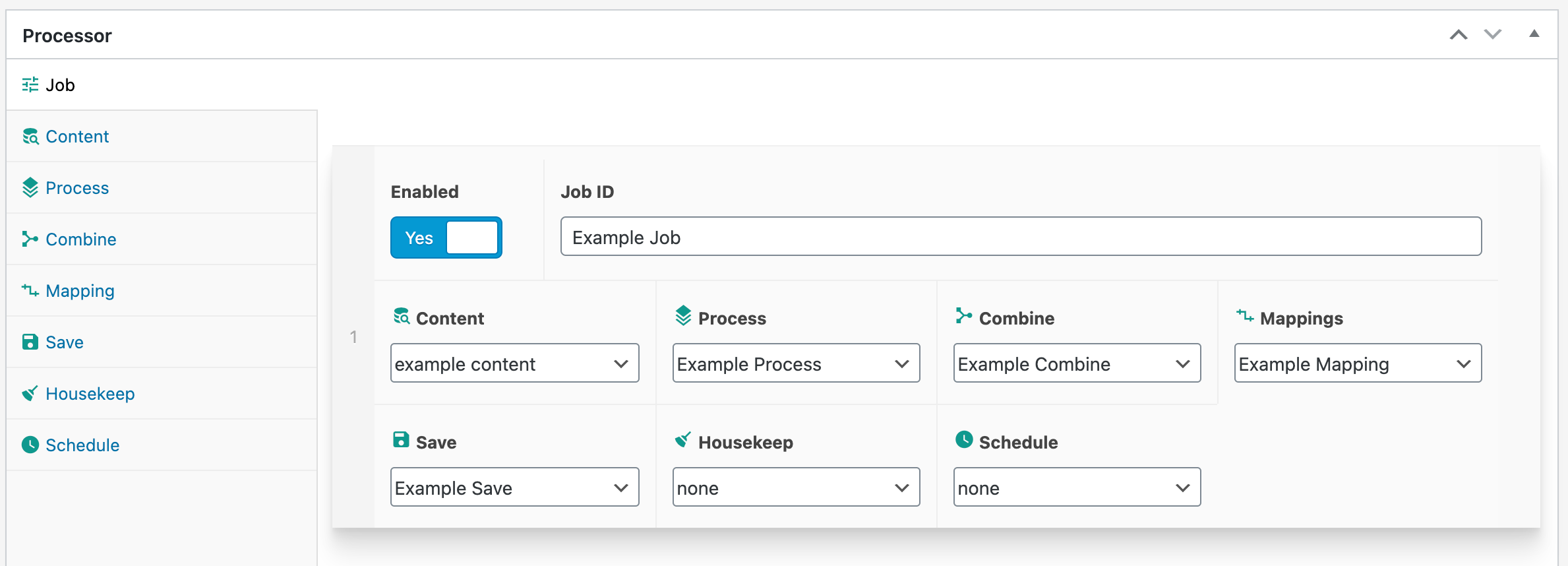This screenshot has height=566, width=1568.
Task: Click the Mappings heading text
Action: click(1302, 319)
